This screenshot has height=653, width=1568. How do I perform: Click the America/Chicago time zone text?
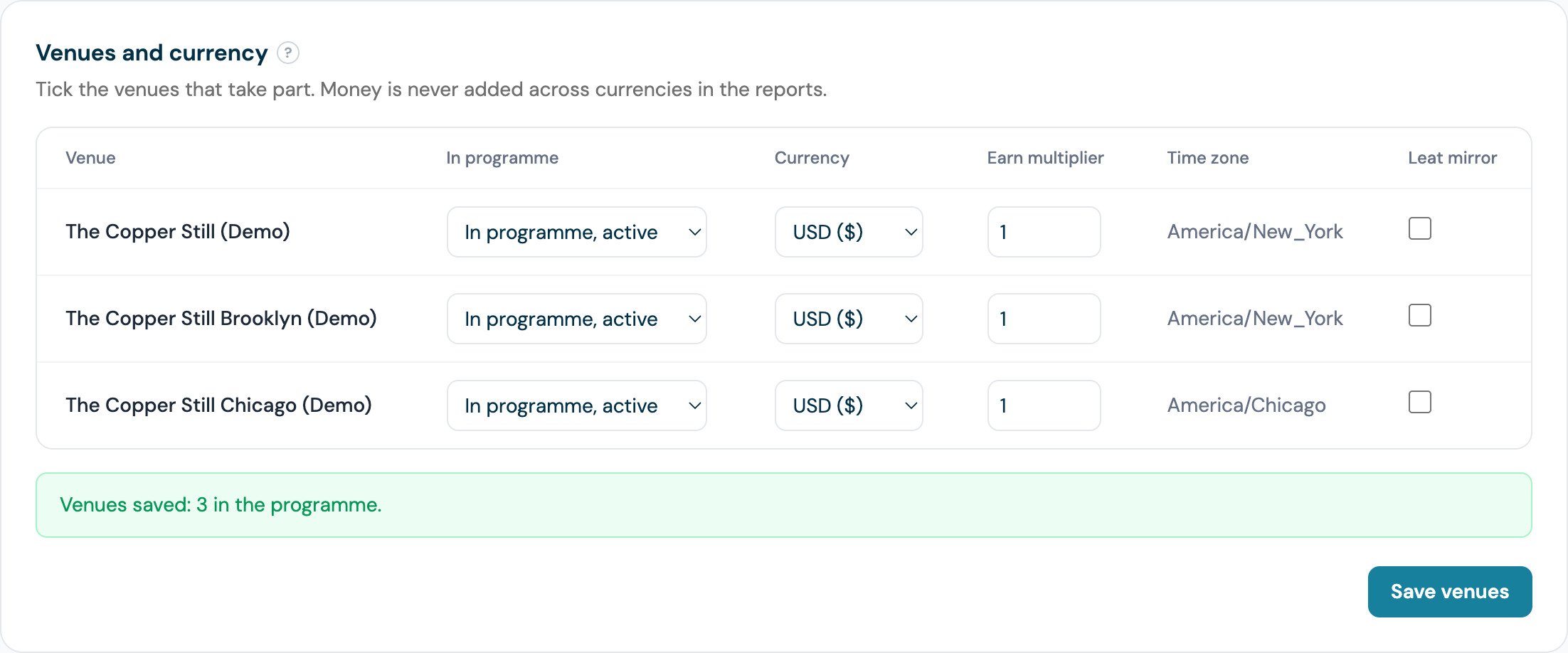coord(1246,405)
